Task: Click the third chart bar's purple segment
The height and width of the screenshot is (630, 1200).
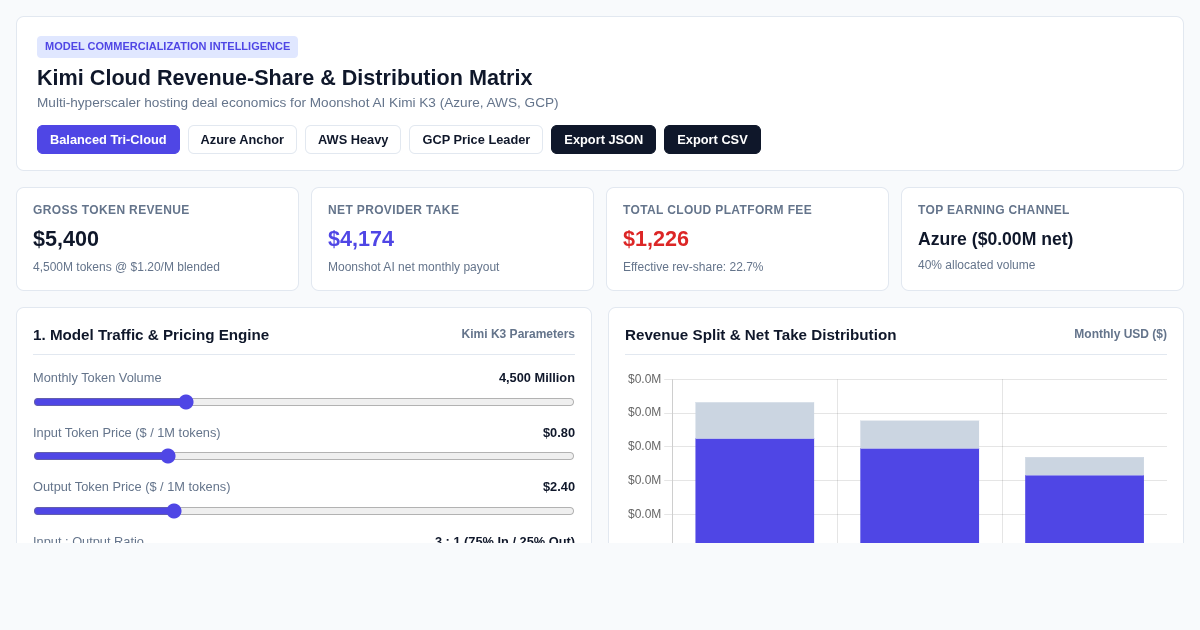Action: coord(1084,509)
